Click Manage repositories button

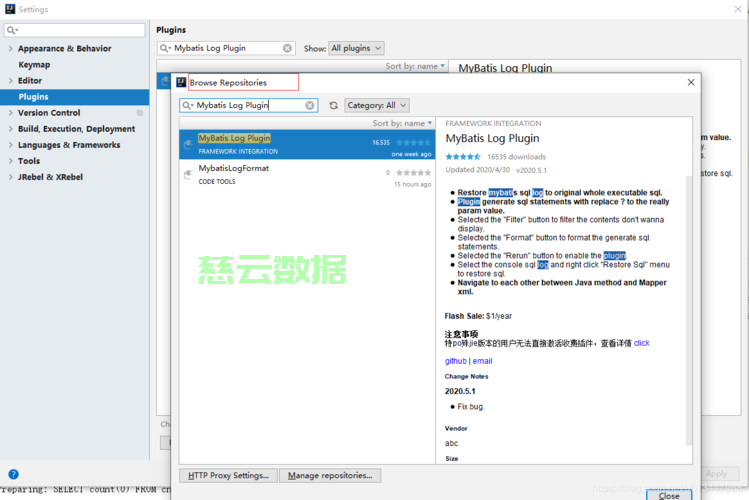[x=330, y=475]
